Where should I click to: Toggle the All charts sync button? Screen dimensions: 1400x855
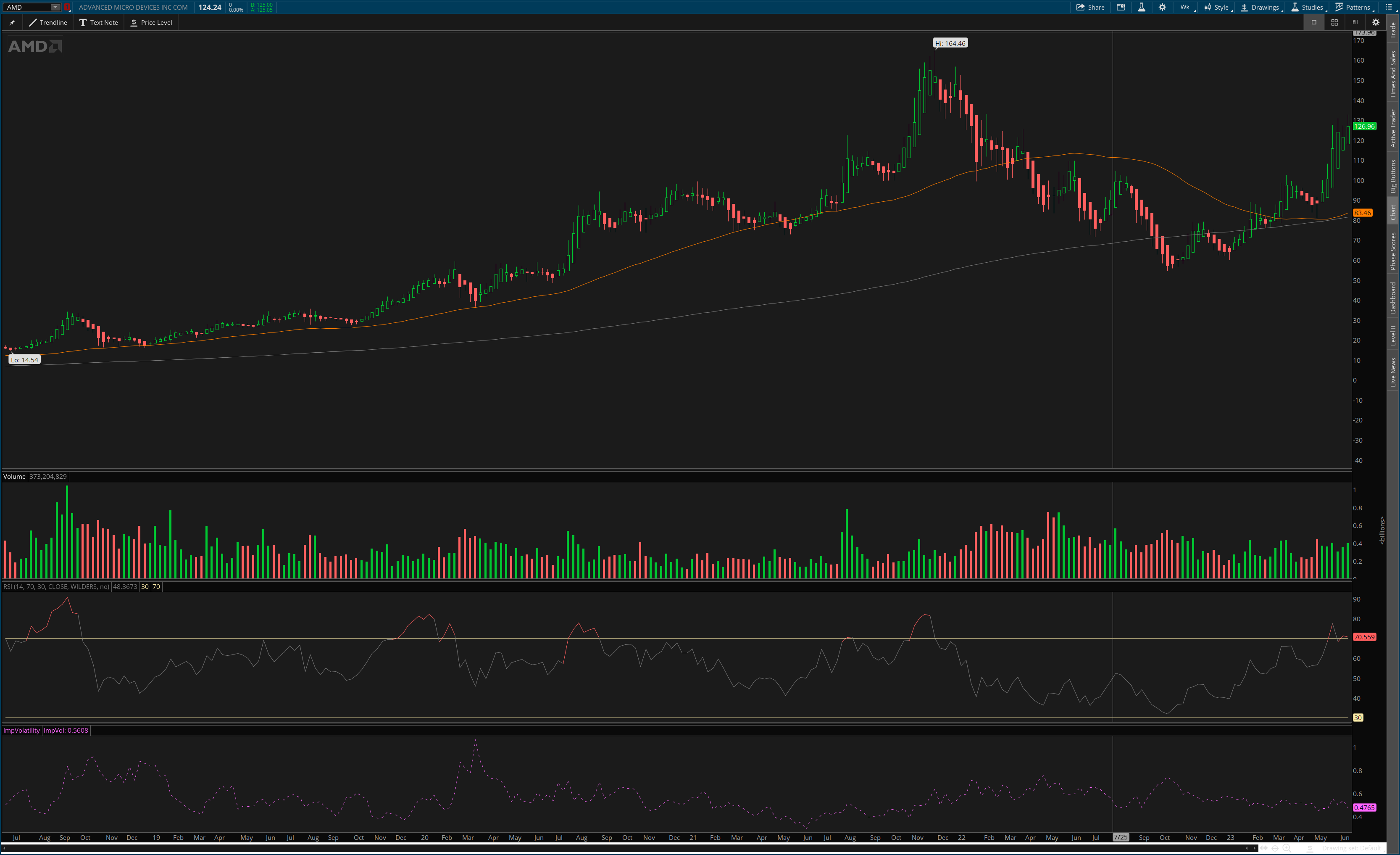(x=1355, y=23)
